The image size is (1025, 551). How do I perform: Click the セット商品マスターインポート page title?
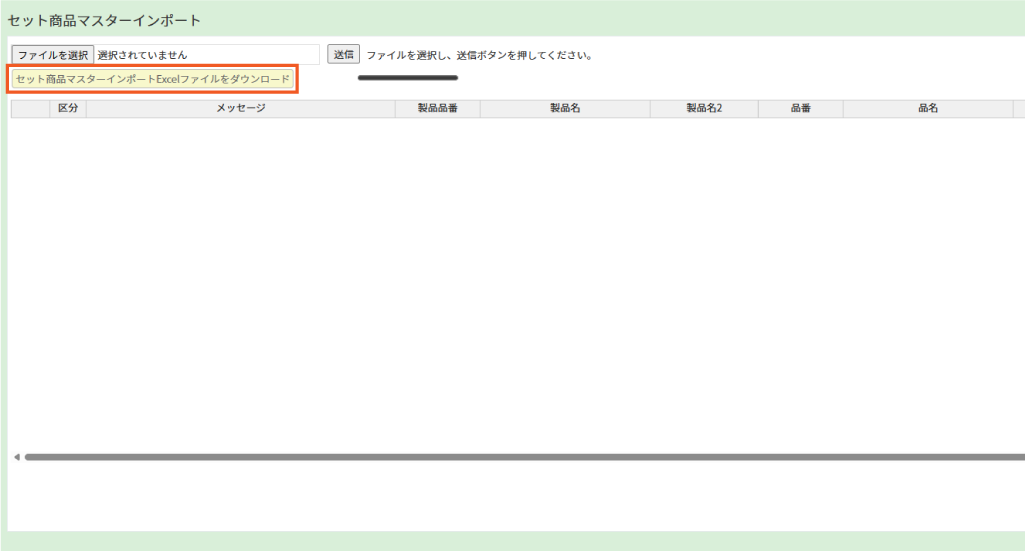tap(104, 19)
